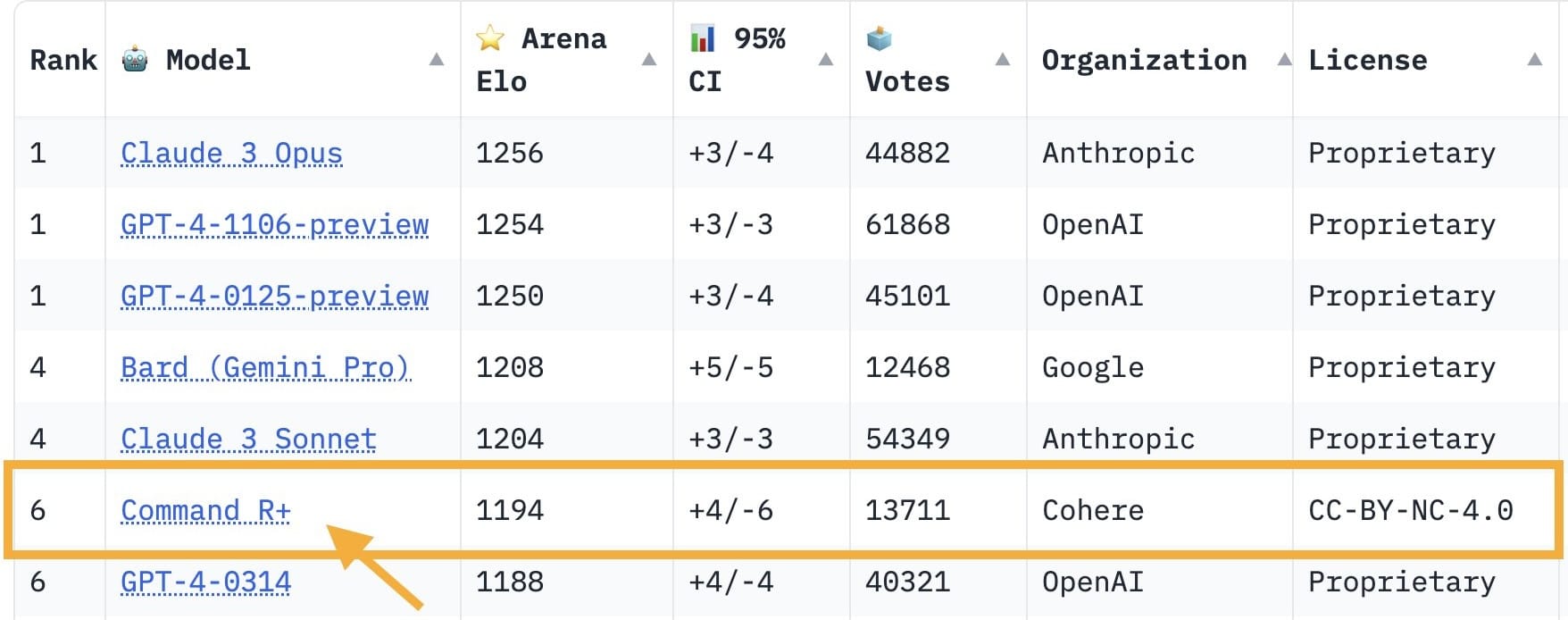Click the Rank column header

point(63,60)
